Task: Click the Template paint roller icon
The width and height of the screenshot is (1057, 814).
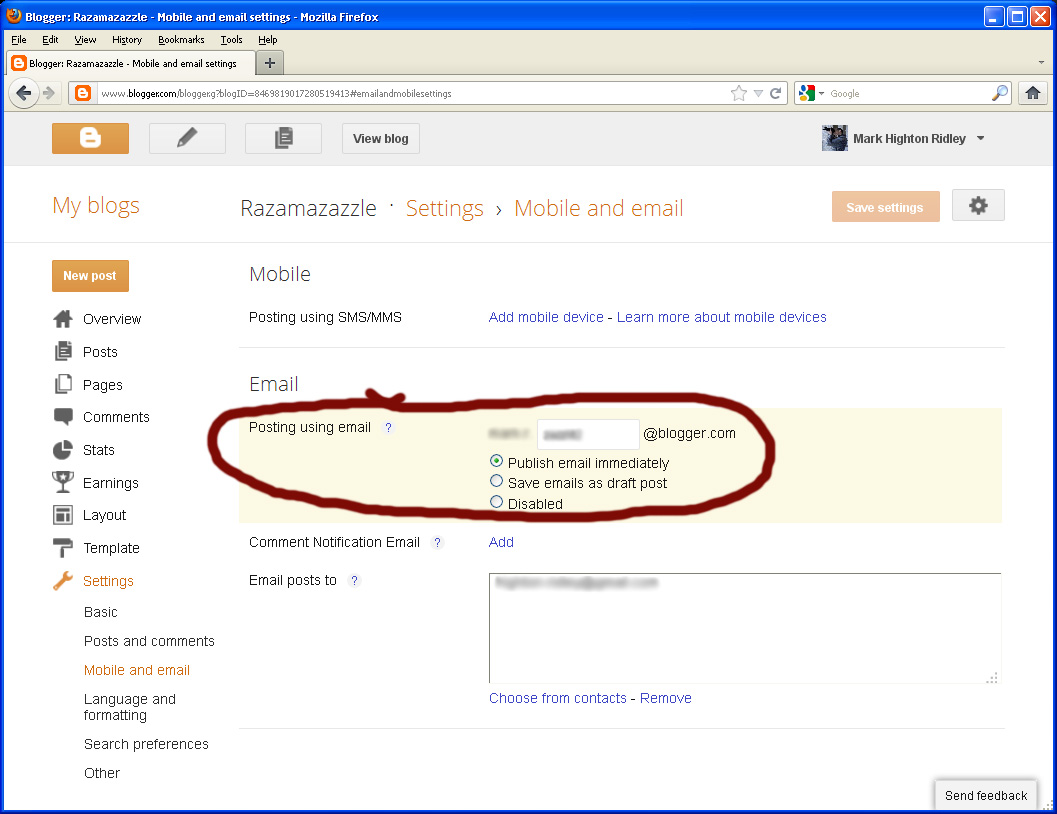Action: (63, 548)
